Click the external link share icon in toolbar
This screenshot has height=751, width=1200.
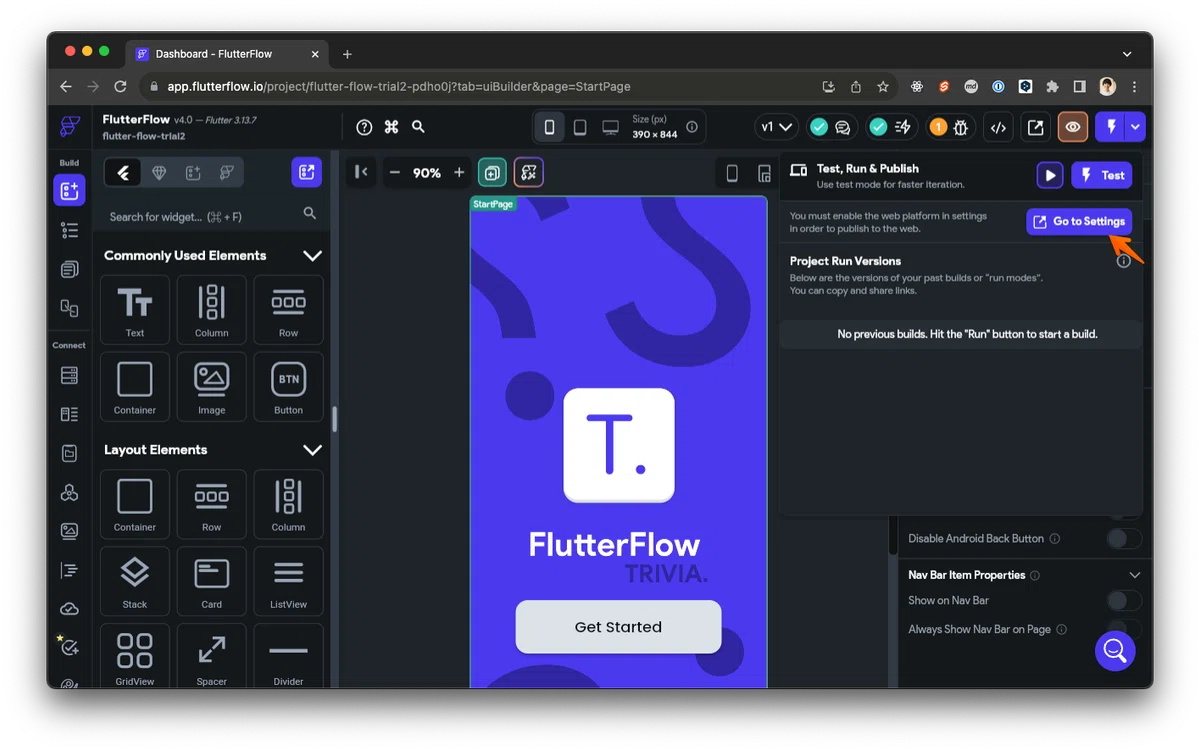click(1035, 127)
